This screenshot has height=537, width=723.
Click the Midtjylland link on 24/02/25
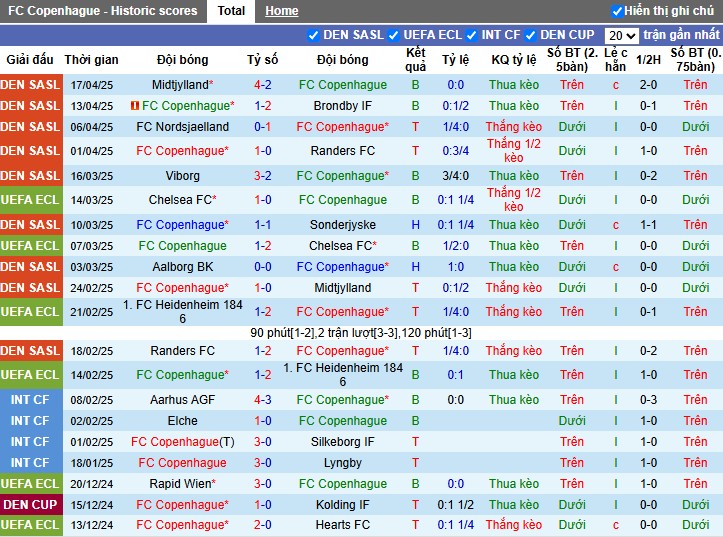343,288
